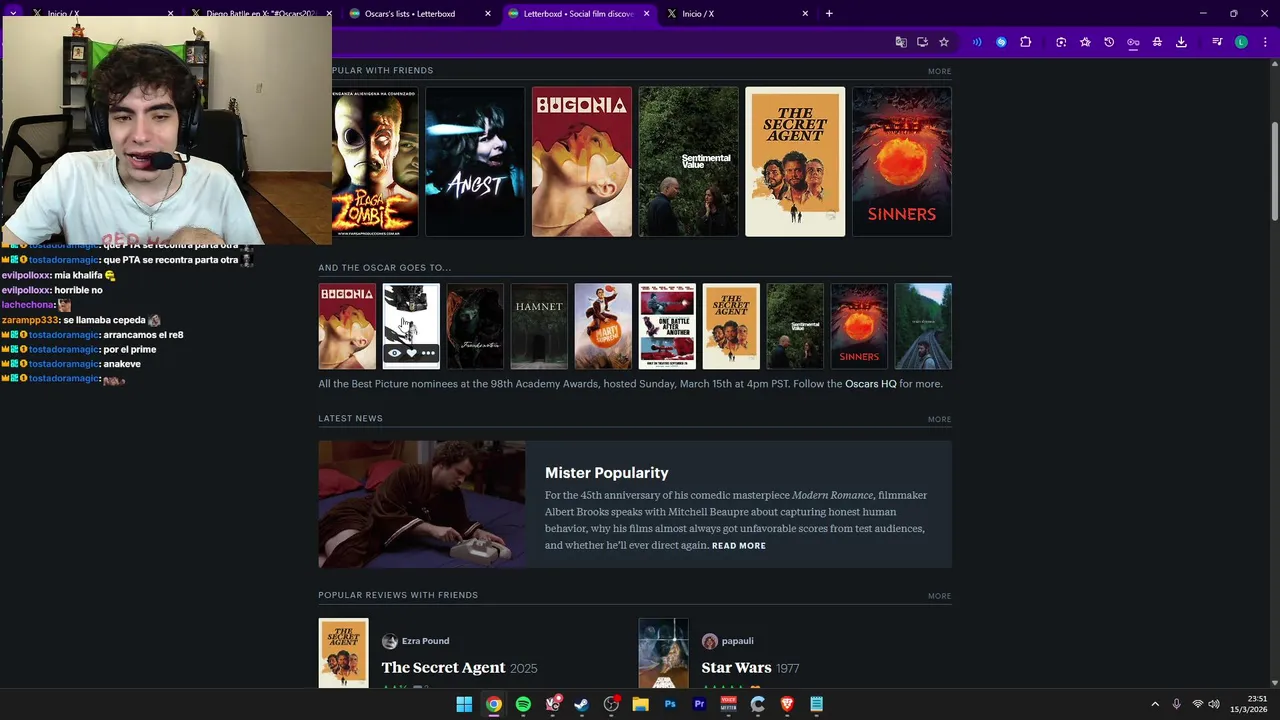Close the Diego Batlle en X tab
The height and width of the screenshot is (720, 1280).
329,14
